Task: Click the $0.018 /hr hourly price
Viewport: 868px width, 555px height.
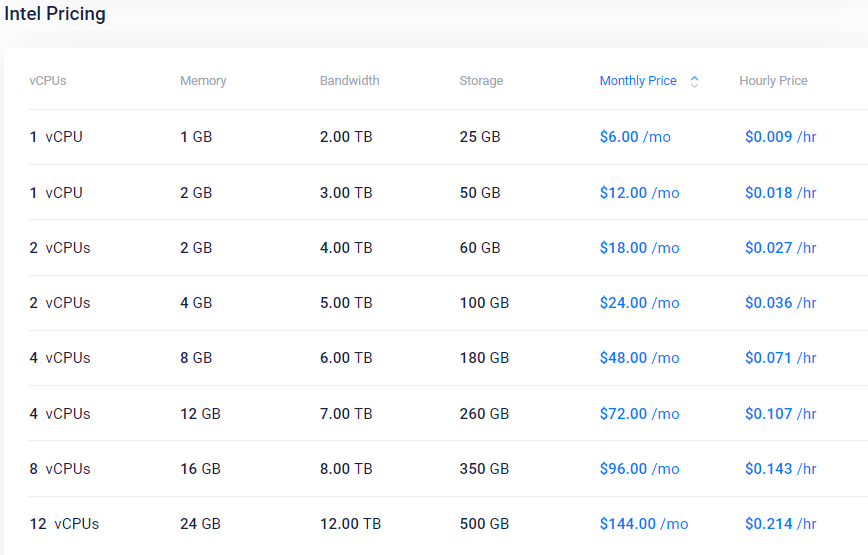Action: click(x=781, y=193)
